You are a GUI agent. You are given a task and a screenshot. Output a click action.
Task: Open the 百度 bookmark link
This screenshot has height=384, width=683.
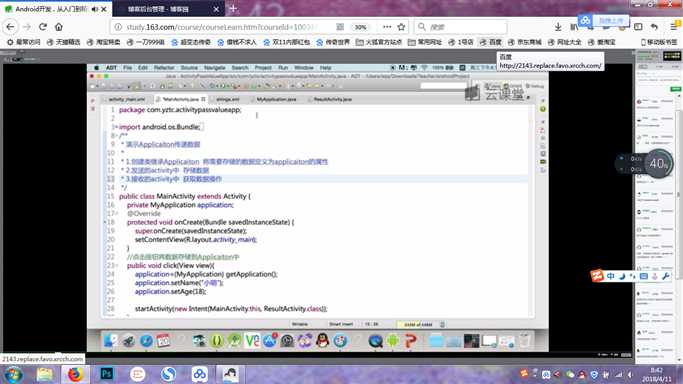click(x=490, y=42)
